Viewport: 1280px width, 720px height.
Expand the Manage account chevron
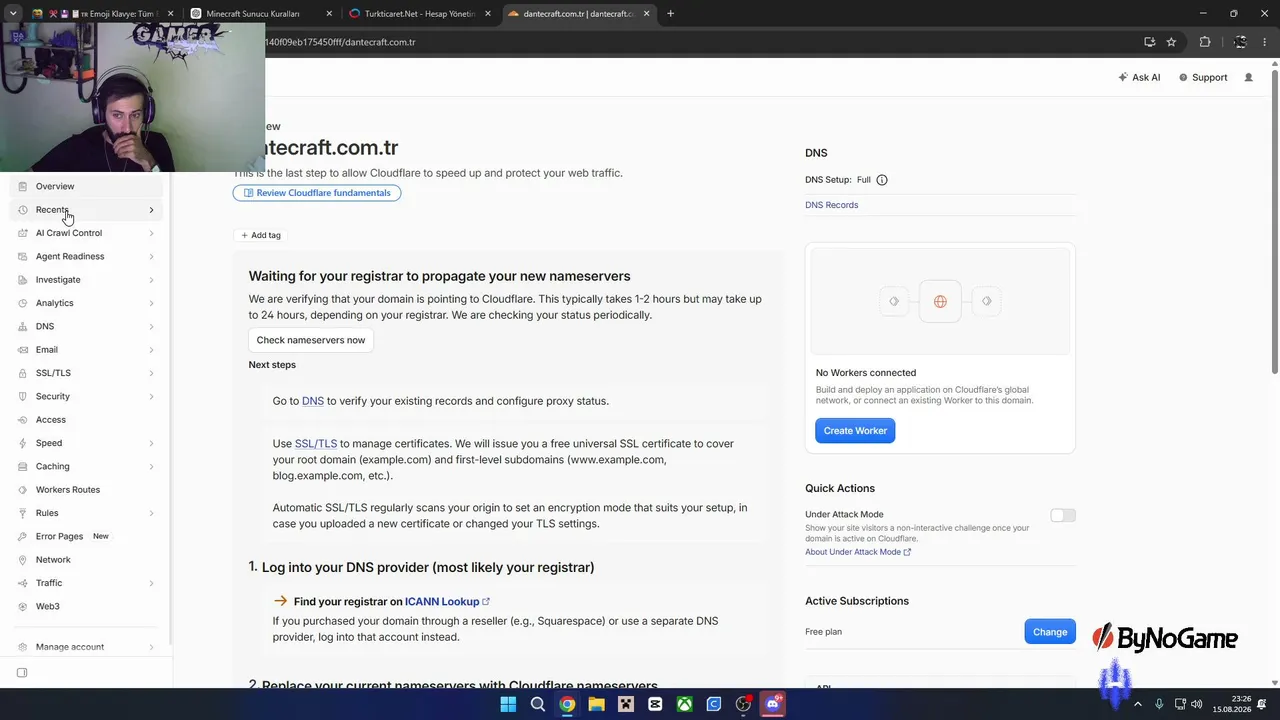pos(151,647)
